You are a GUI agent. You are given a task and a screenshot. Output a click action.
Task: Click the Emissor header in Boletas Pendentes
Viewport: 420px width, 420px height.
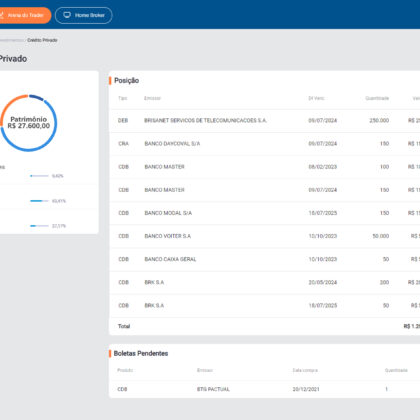205,370
